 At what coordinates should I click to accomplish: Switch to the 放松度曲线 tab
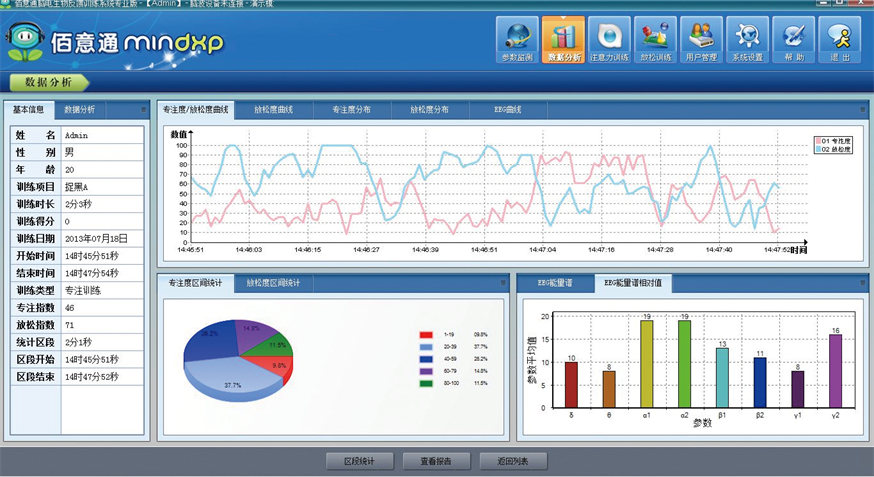[273, 109]
